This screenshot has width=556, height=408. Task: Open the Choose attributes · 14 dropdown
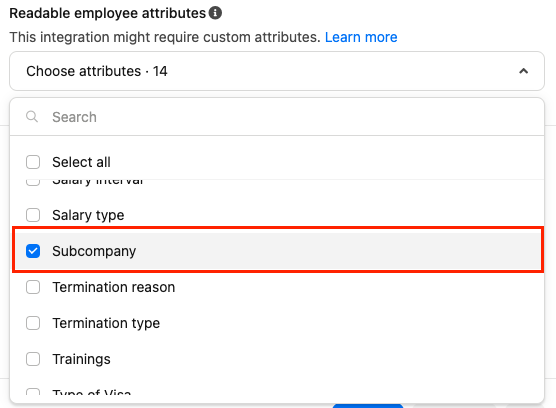click(x=277, y=71)
